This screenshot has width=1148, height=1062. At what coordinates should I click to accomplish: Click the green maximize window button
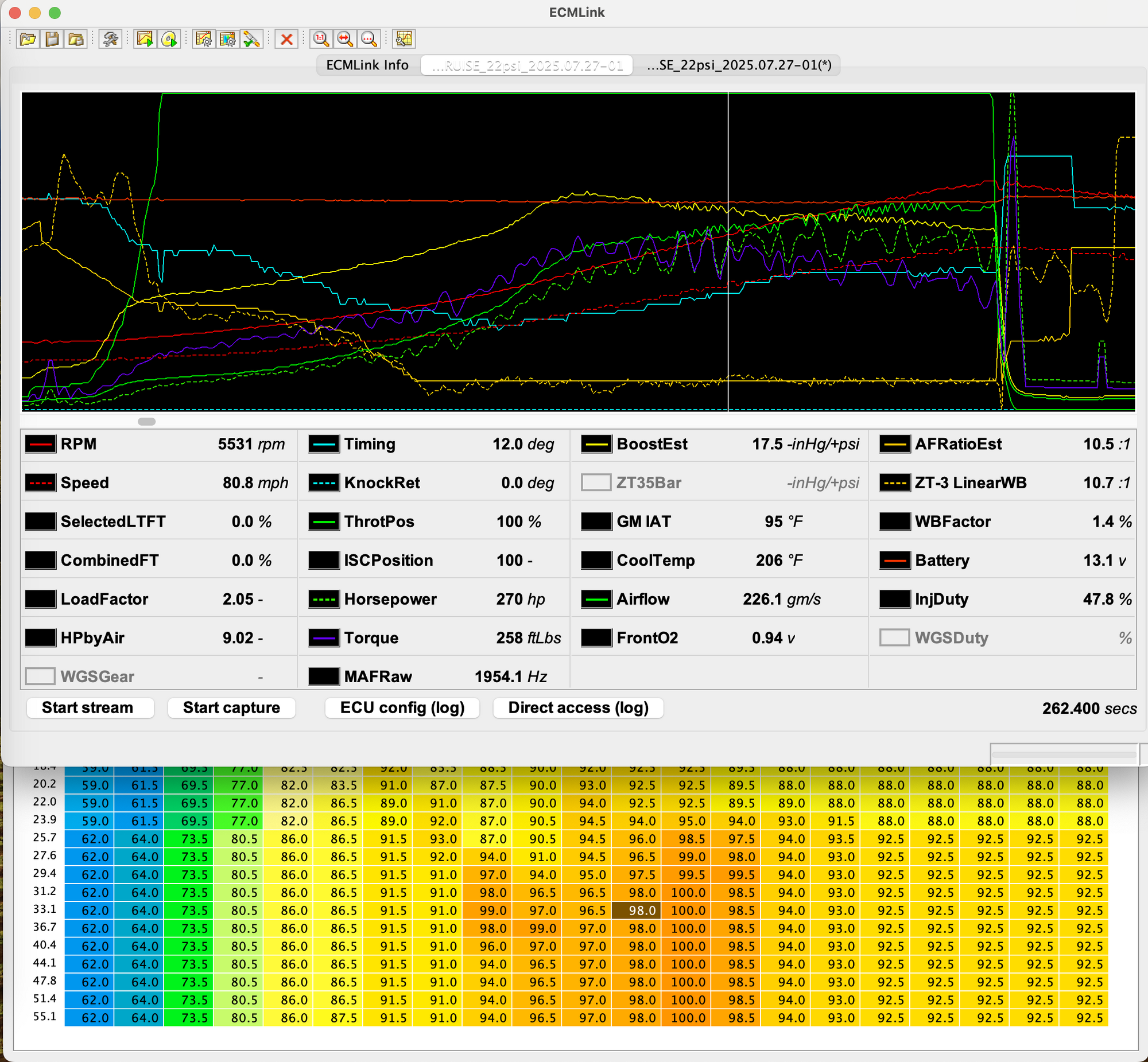click(55, 13)
